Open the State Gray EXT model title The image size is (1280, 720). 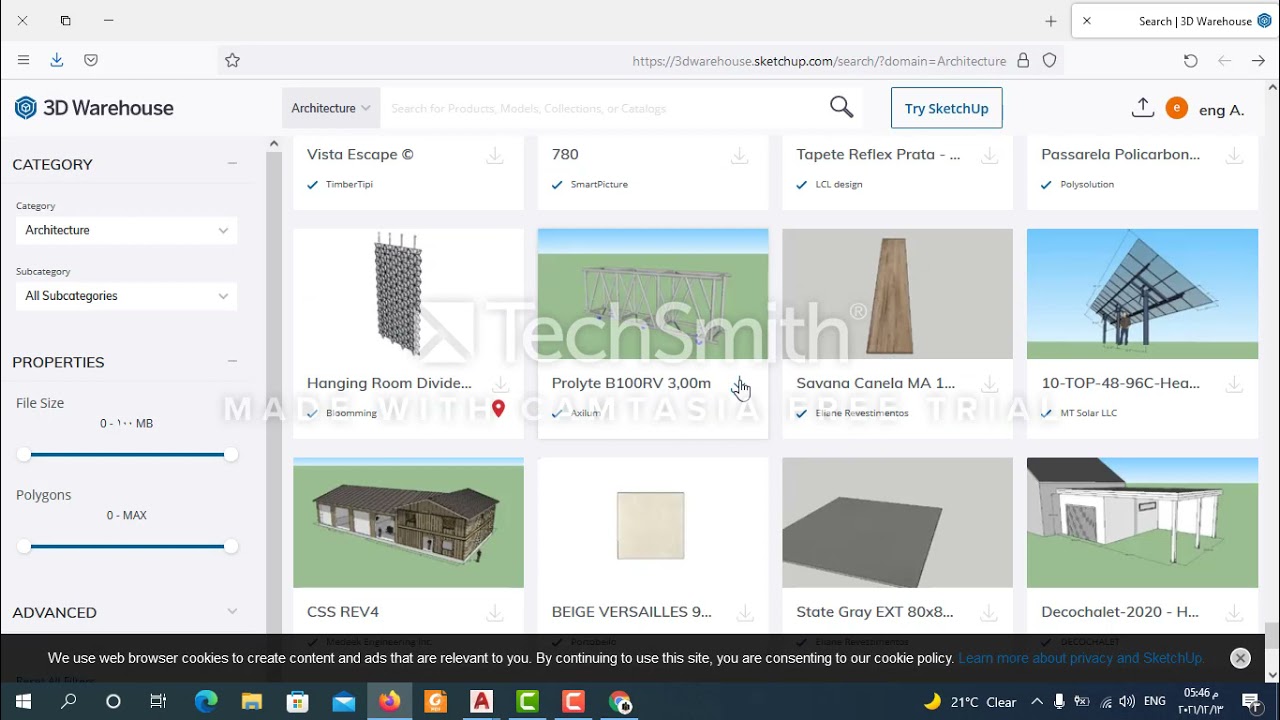(x=875, y=612)
